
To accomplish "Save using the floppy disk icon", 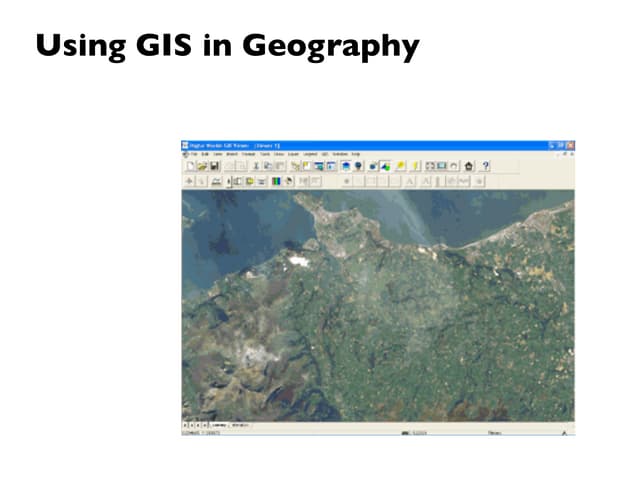I will (213, 166).
